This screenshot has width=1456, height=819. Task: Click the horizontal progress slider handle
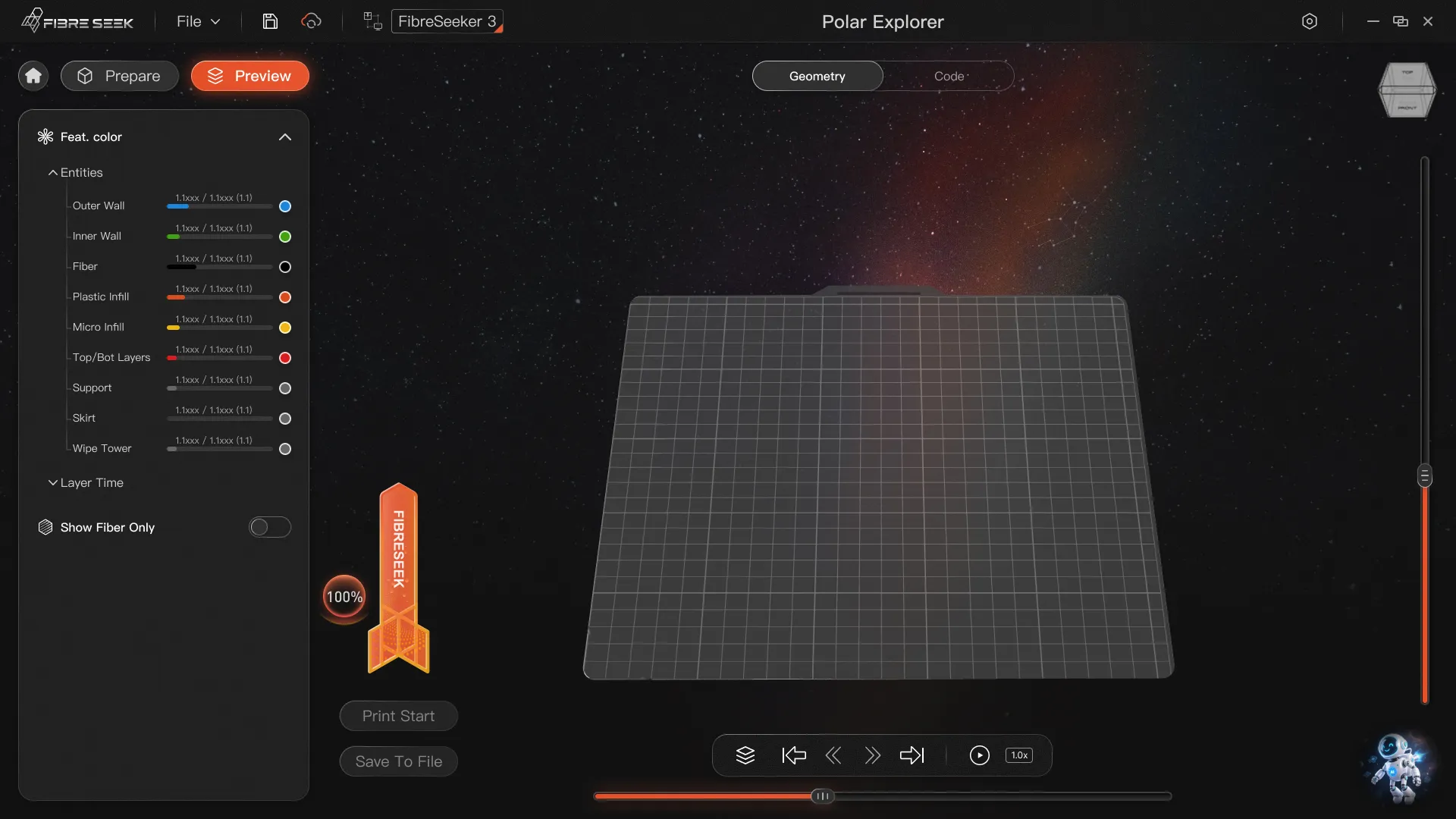[822, 796]
